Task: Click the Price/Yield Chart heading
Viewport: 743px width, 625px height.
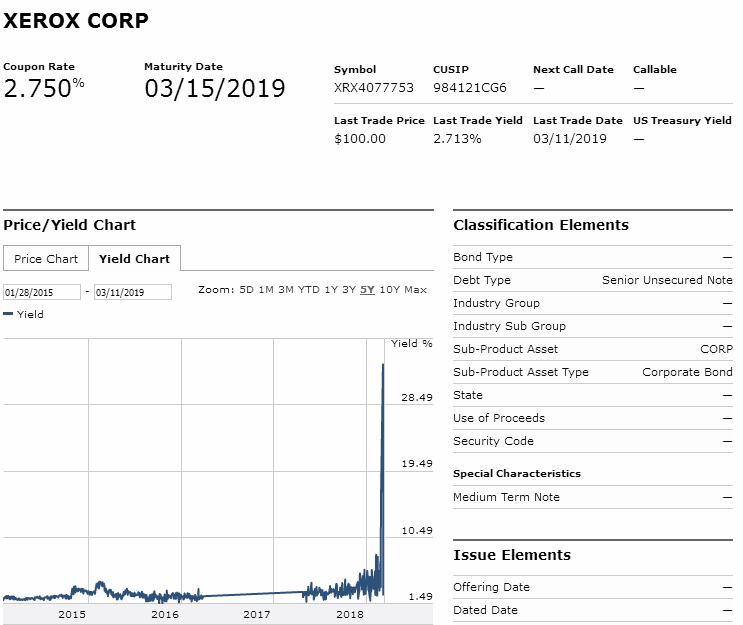Action: 69,225
